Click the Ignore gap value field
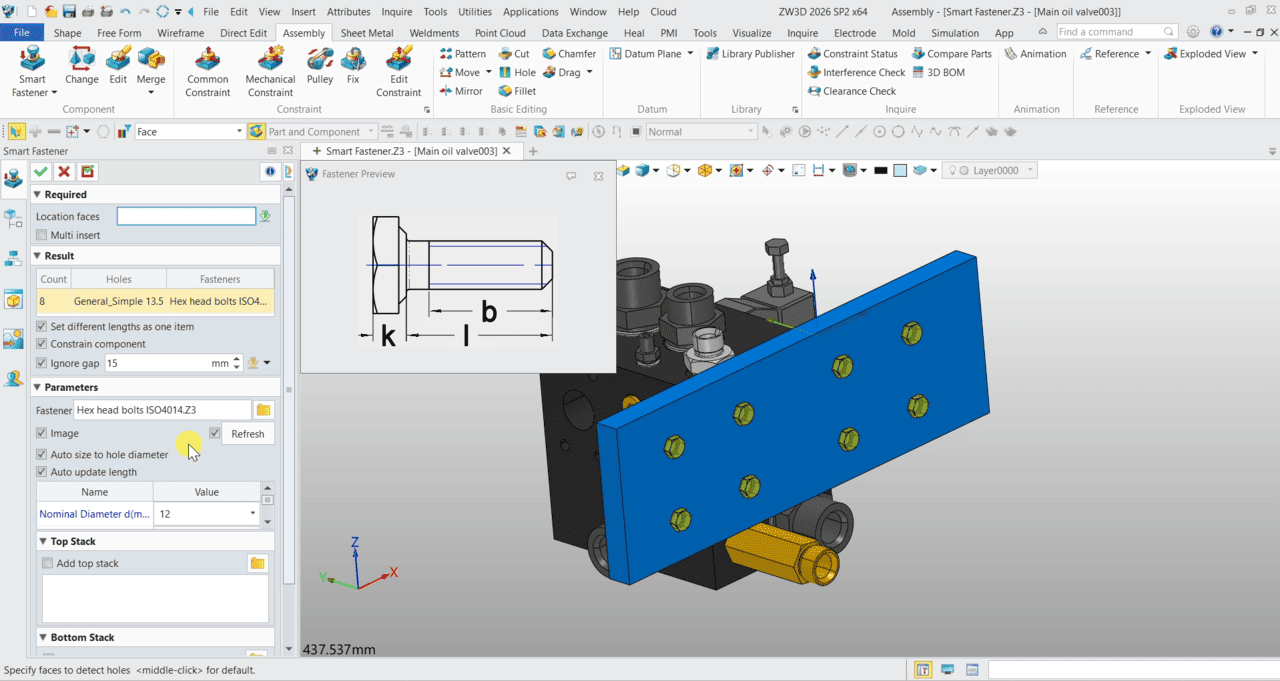Screen dimensions: 1280x681 coord(167,363)
